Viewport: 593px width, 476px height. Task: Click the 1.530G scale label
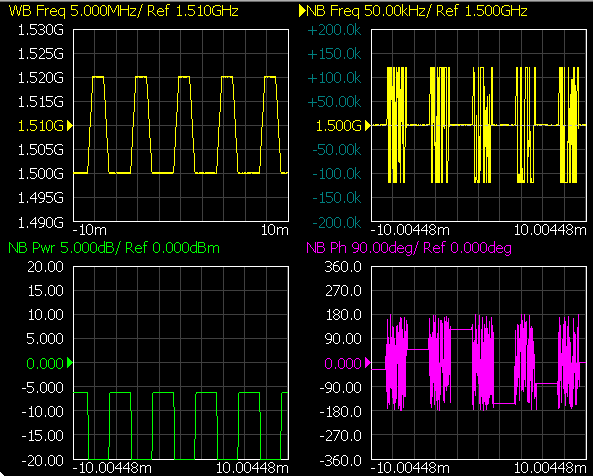[41, 30]
